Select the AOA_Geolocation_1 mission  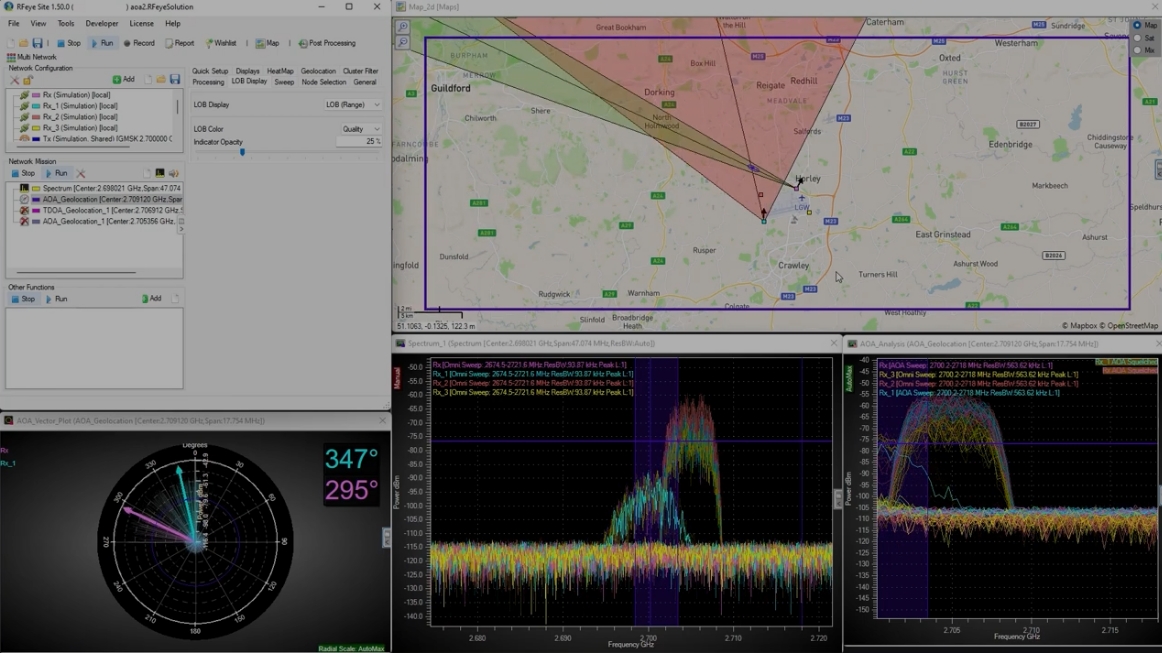[x=109, y=222]
